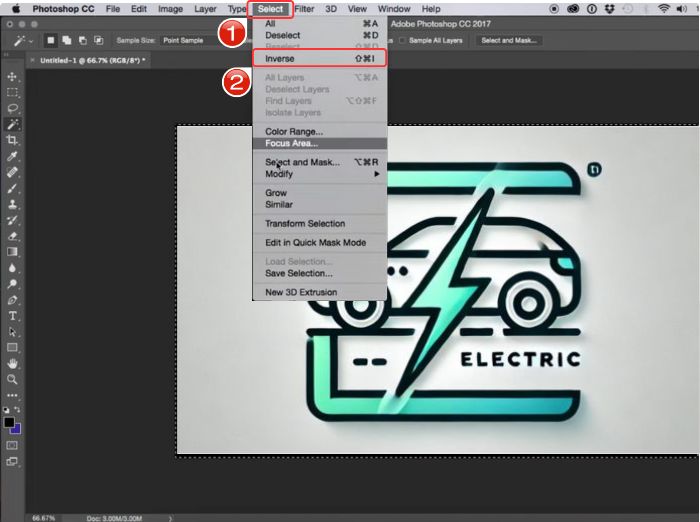Open the background color swatch

(17, 429)
